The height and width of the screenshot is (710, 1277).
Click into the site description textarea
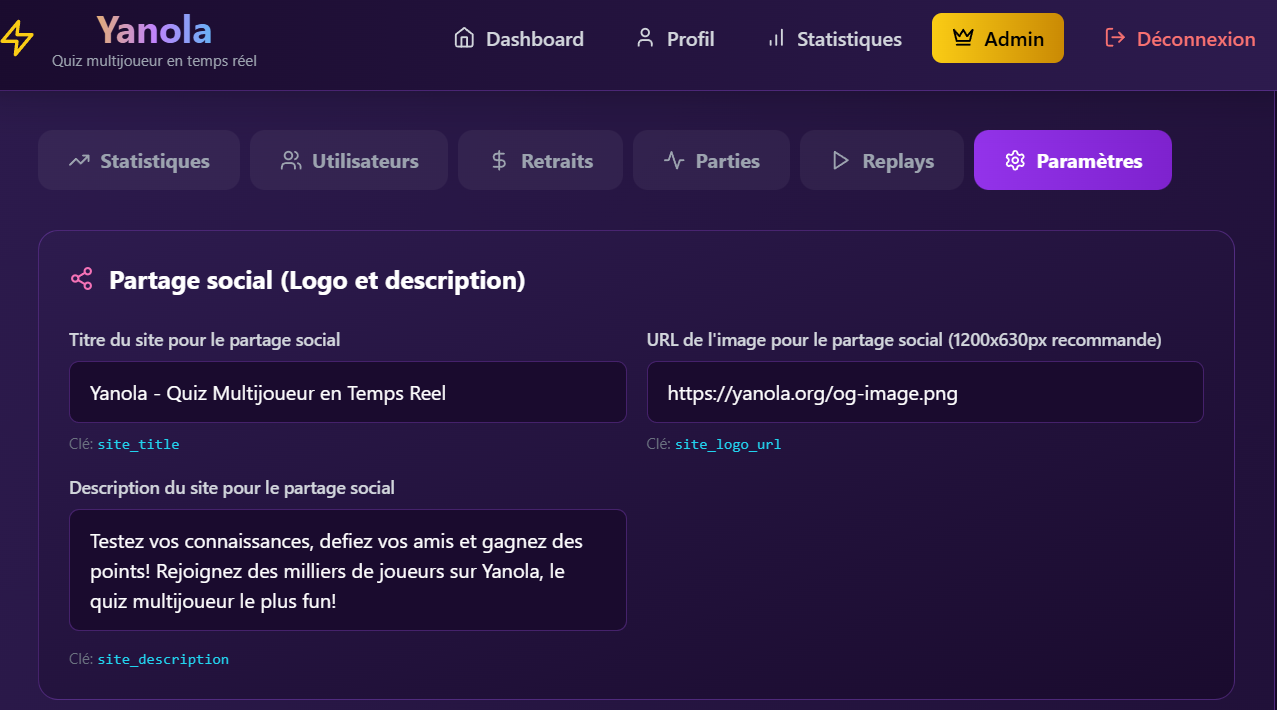347,571
